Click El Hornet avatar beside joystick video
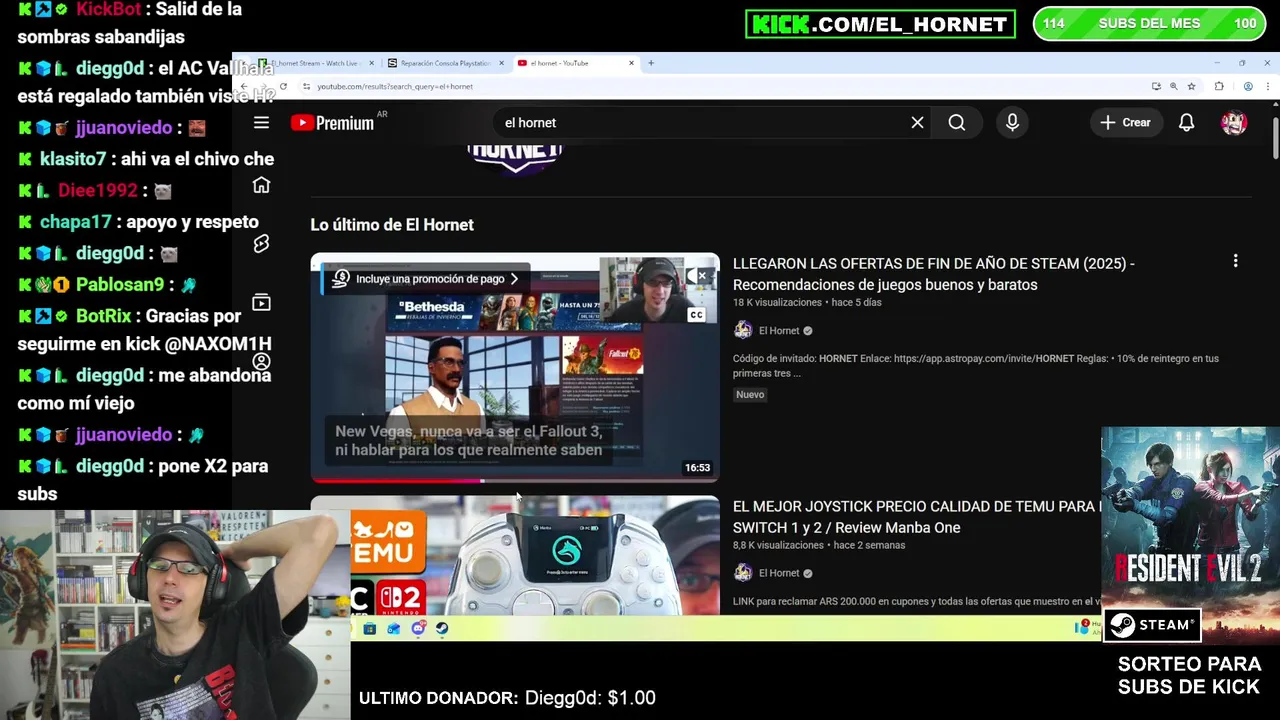This screenshot has height=720, width=1280. [743, 573]
